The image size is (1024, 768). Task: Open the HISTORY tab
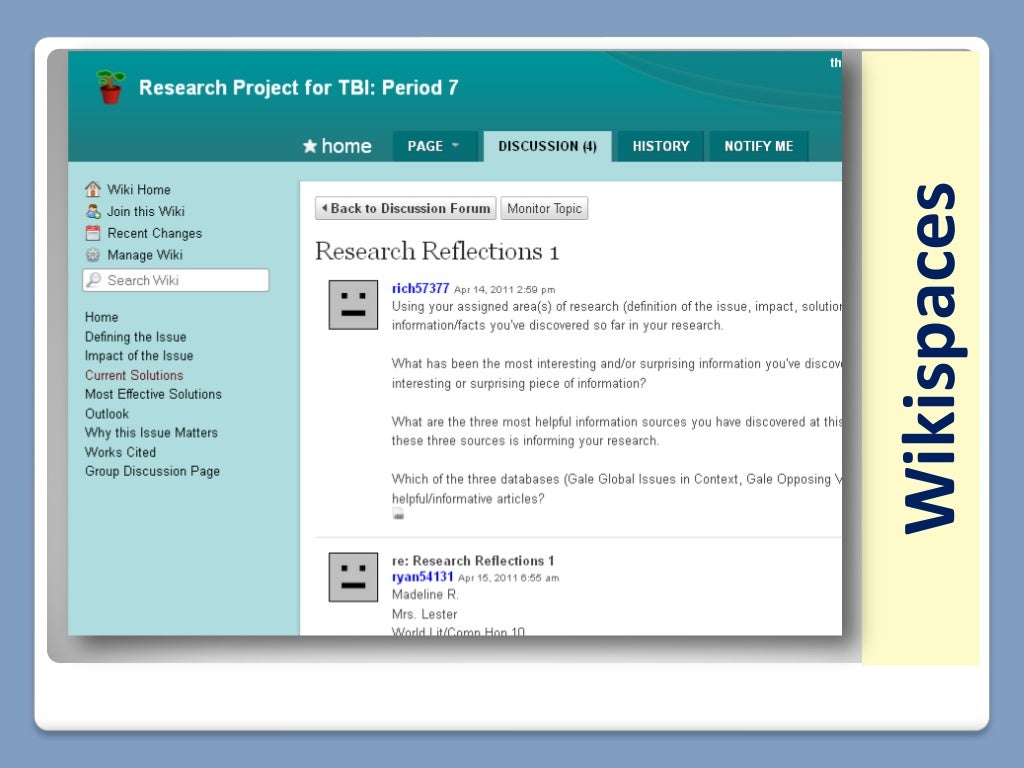pos(660,146)
